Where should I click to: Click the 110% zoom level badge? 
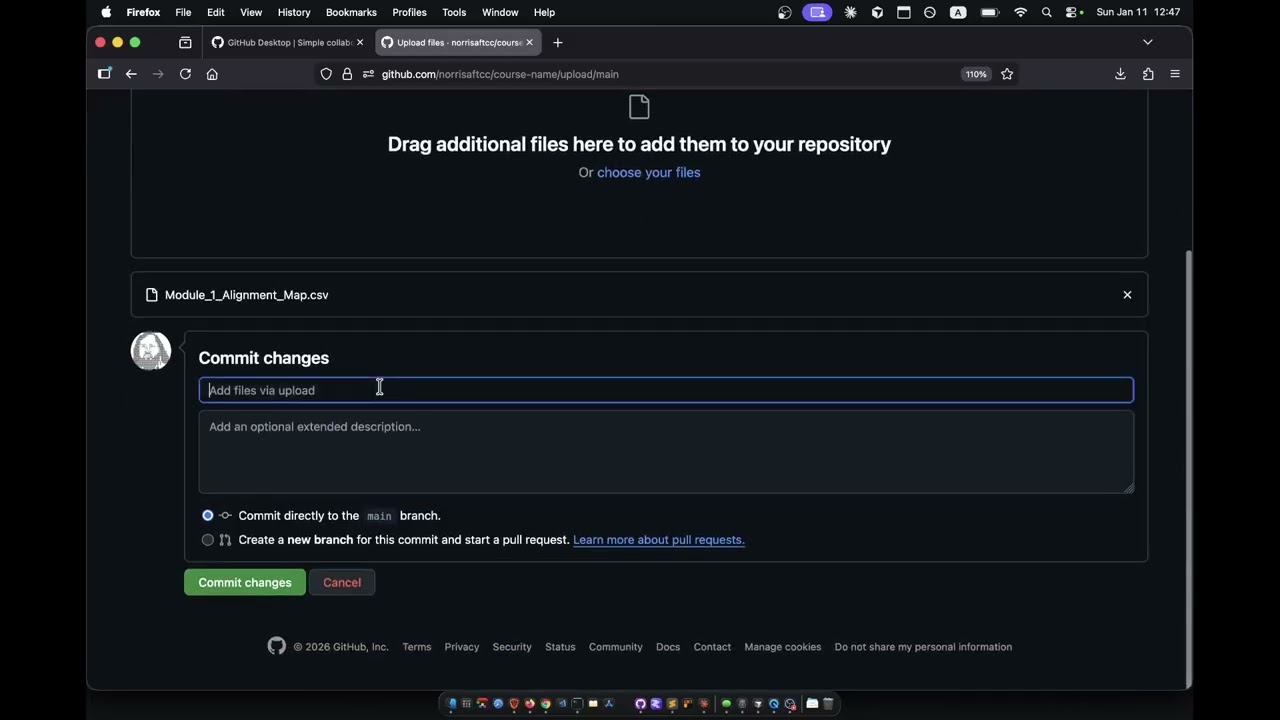(976, 74)
